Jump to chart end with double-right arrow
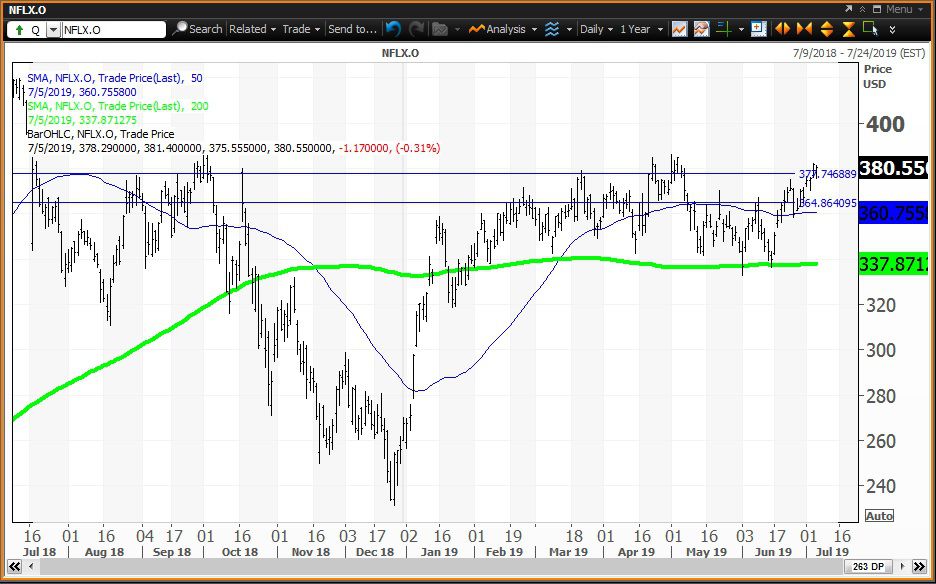 pyautogui.click(x=920, y=565)
